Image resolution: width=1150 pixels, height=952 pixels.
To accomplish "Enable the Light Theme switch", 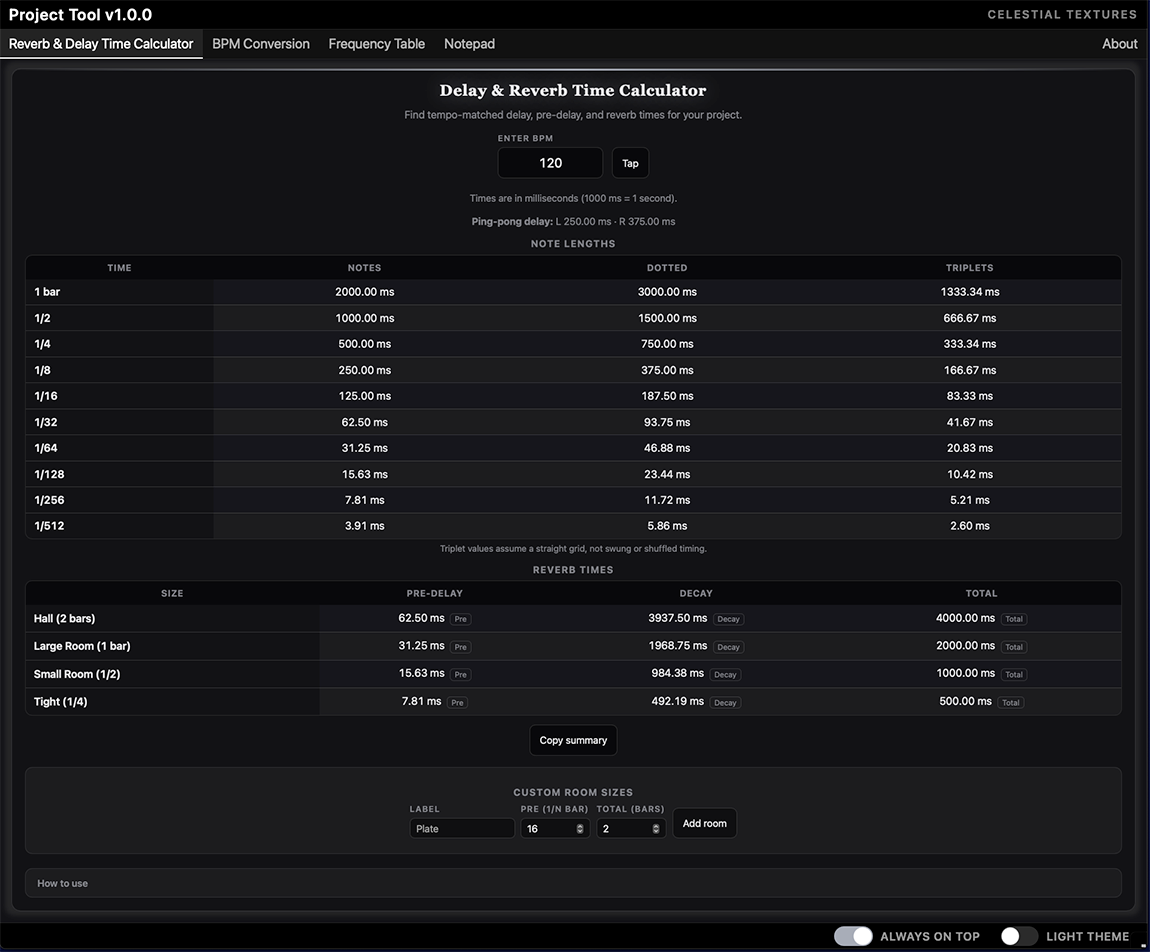I will pos(1019,936).
